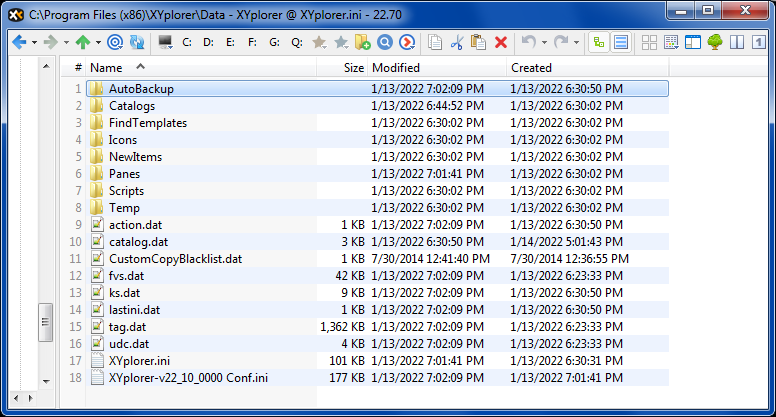Delete selection with red X

click(501, 42)
